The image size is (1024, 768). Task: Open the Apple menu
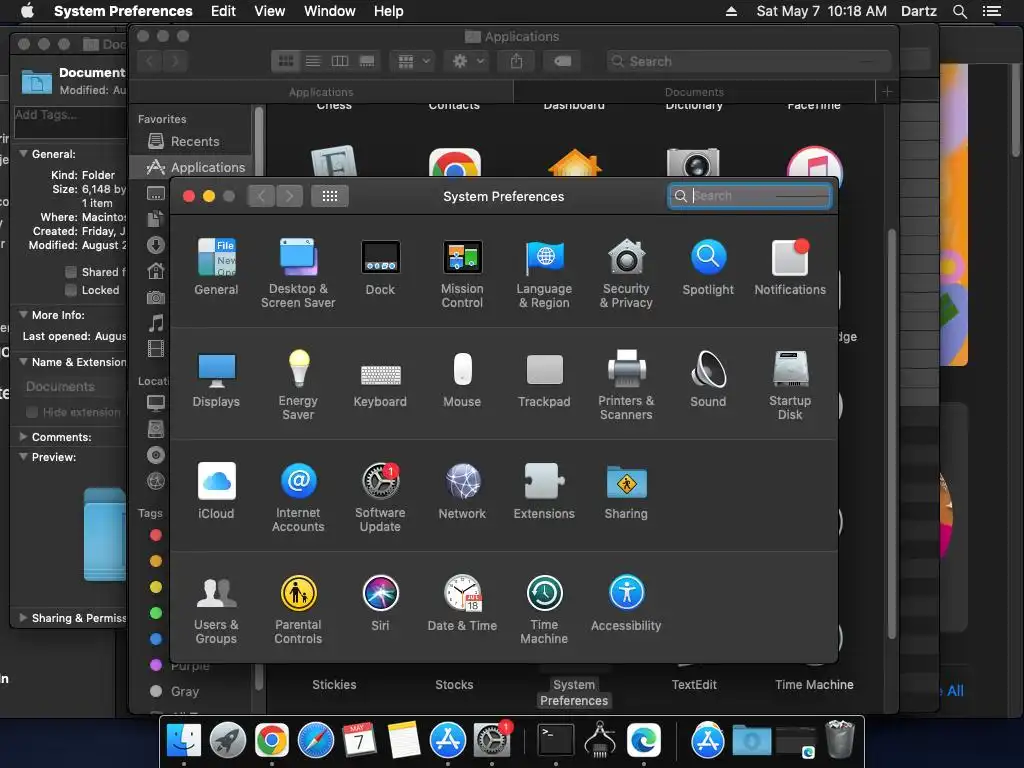(x=27, y=11)
